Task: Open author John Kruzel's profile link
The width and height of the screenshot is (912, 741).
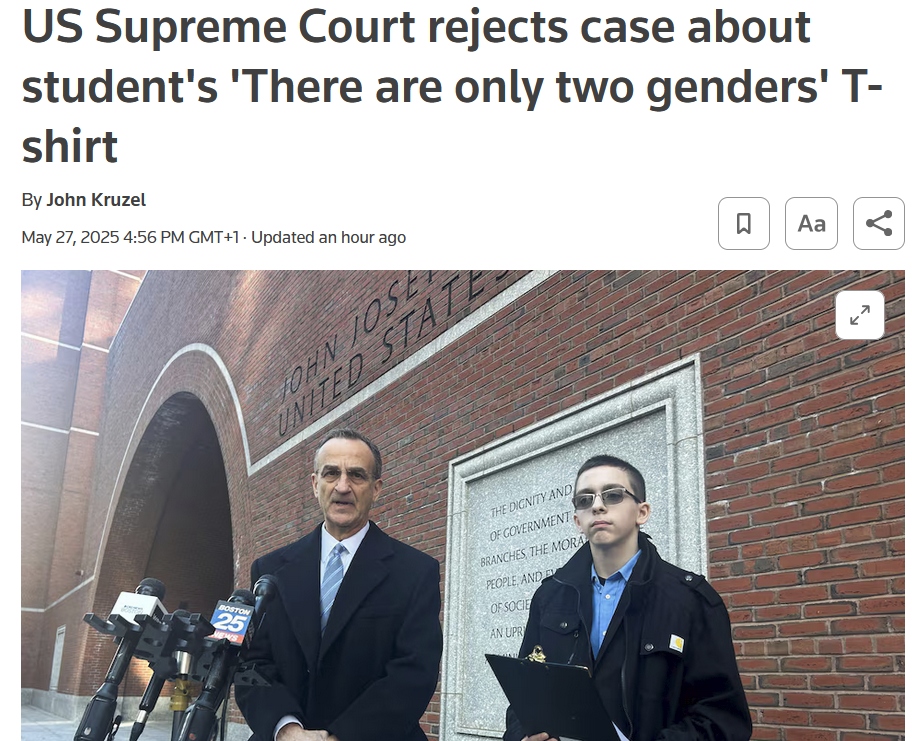Action: [x=96, y=200]
